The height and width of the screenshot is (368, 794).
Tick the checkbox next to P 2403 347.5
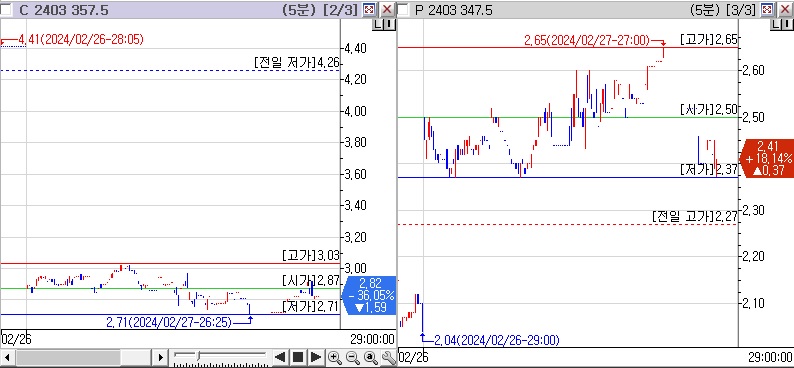403,9
